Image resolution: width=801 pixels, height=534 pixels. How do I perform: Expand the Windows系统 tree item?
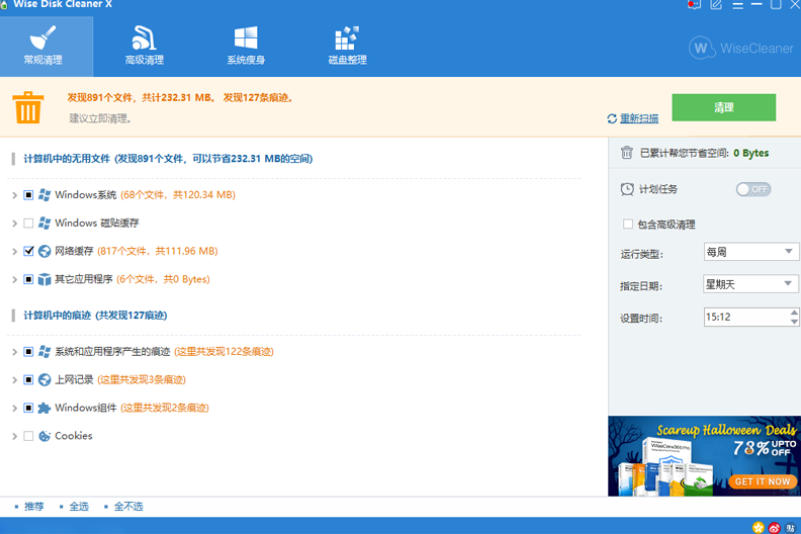14,195
